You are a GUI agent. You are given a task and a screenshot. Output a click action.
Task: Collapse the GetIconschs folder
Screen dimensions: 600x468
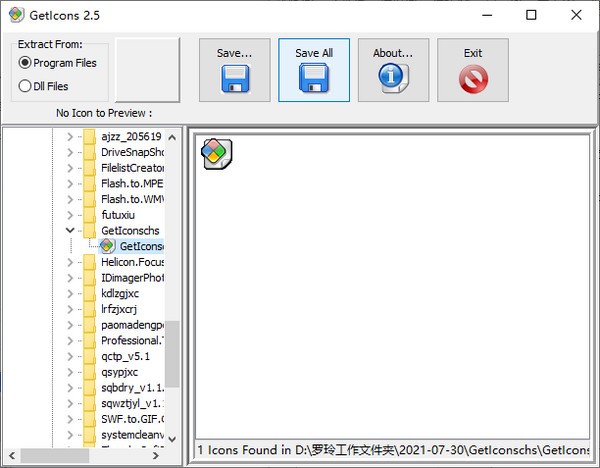pyautogui.click(x=69, y=231)
